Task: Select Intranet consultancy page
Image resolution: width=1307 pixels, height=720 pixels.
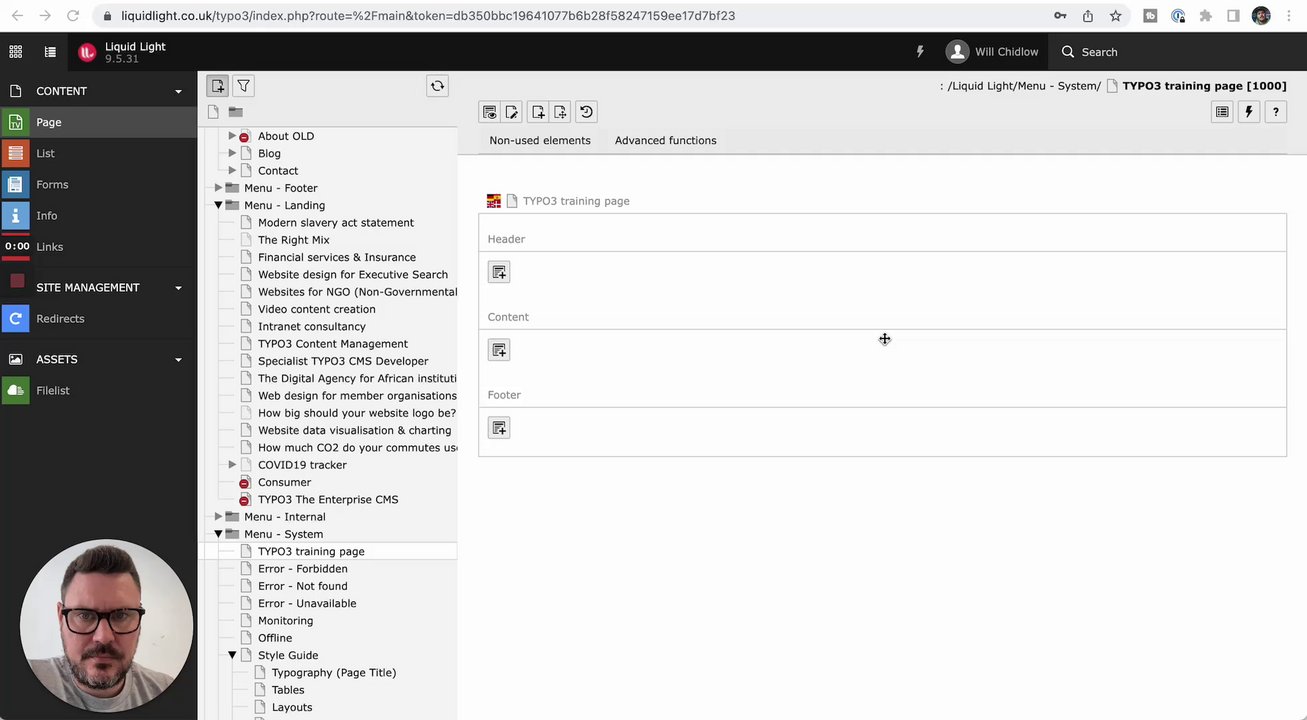Action: tap(312, 327)
